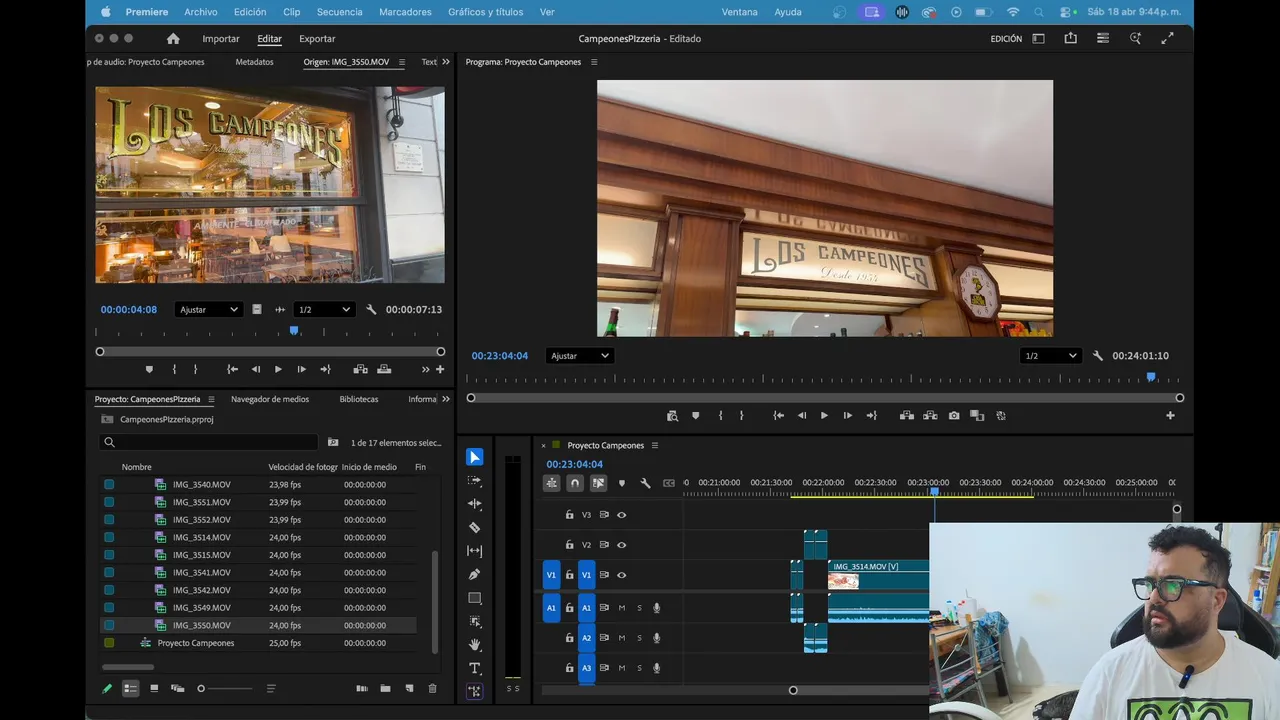Image resolution: width=1280 pixels, height=720 pixels.
Task: Select the Rectangle tool
Action: pos(475,598)
